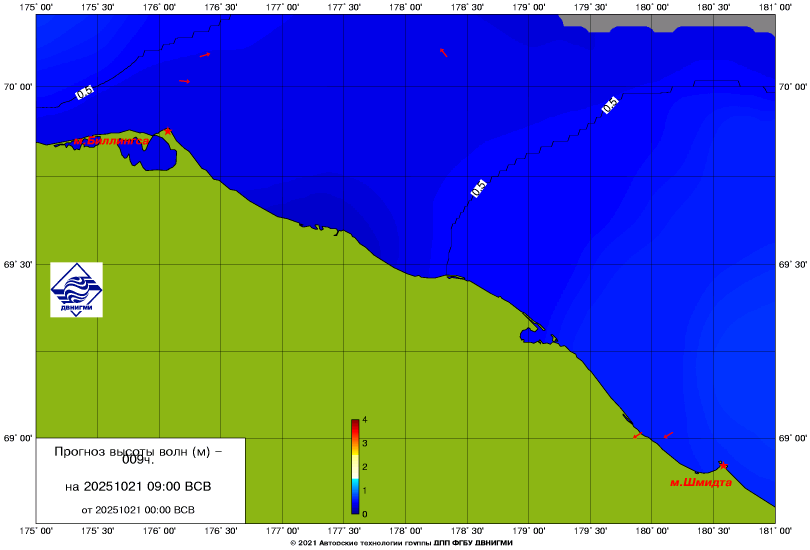The image size is (810, 550).
Task: Select the red star marker at м.Биллингса
Action: (168, 131)
